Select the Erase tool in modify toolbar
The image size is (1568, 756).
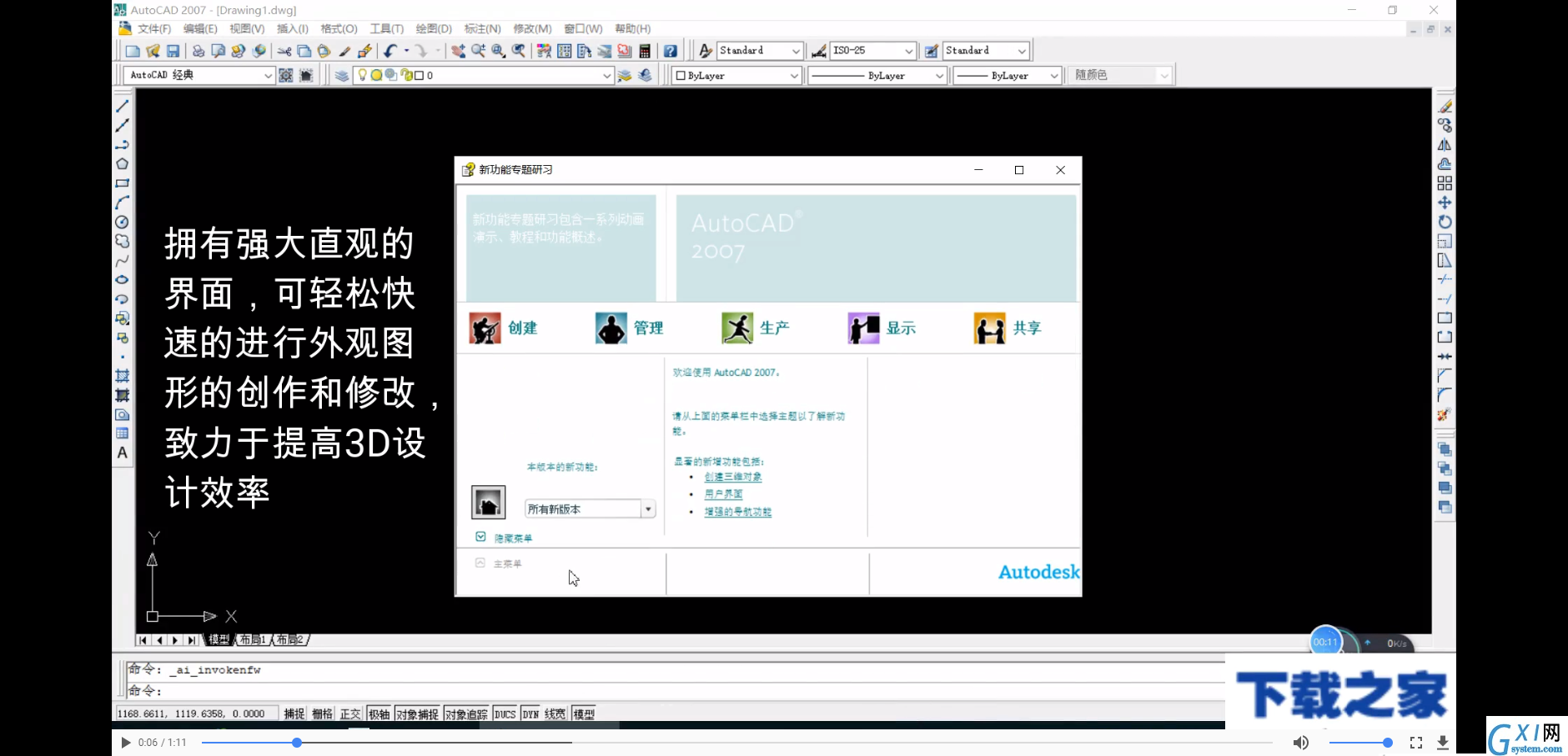[1445, 106]
